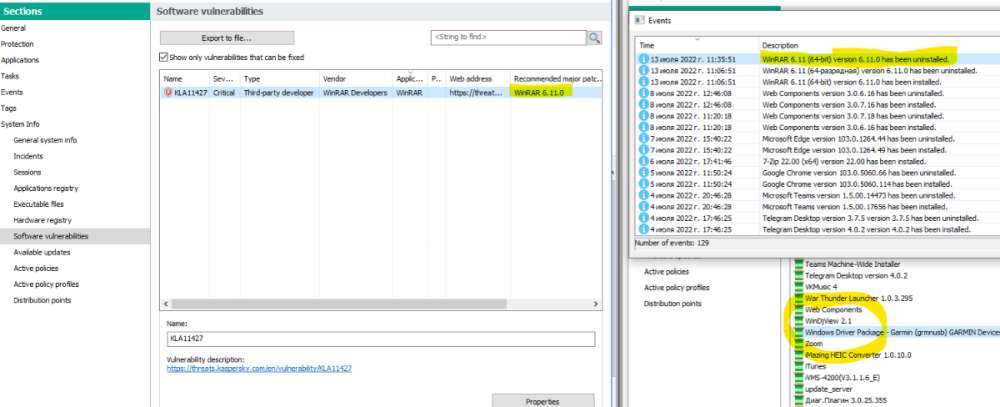Select Available updates in Sections list

tap(41, 252)
